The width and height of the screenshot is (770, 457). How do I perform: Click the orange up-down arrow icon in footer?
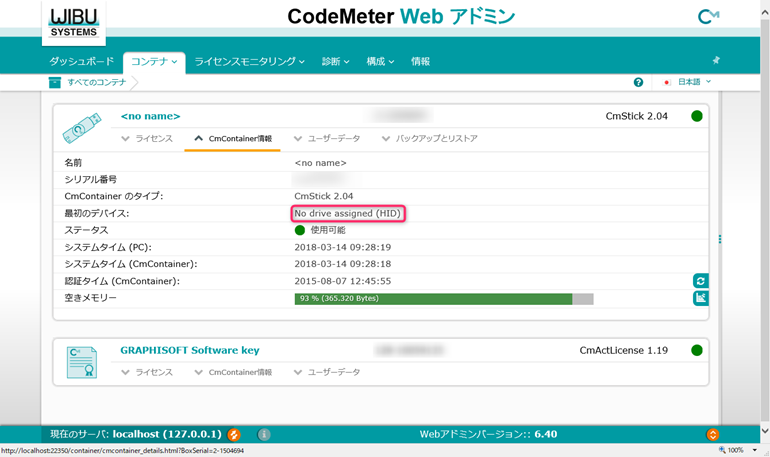(x=713, y=434)
